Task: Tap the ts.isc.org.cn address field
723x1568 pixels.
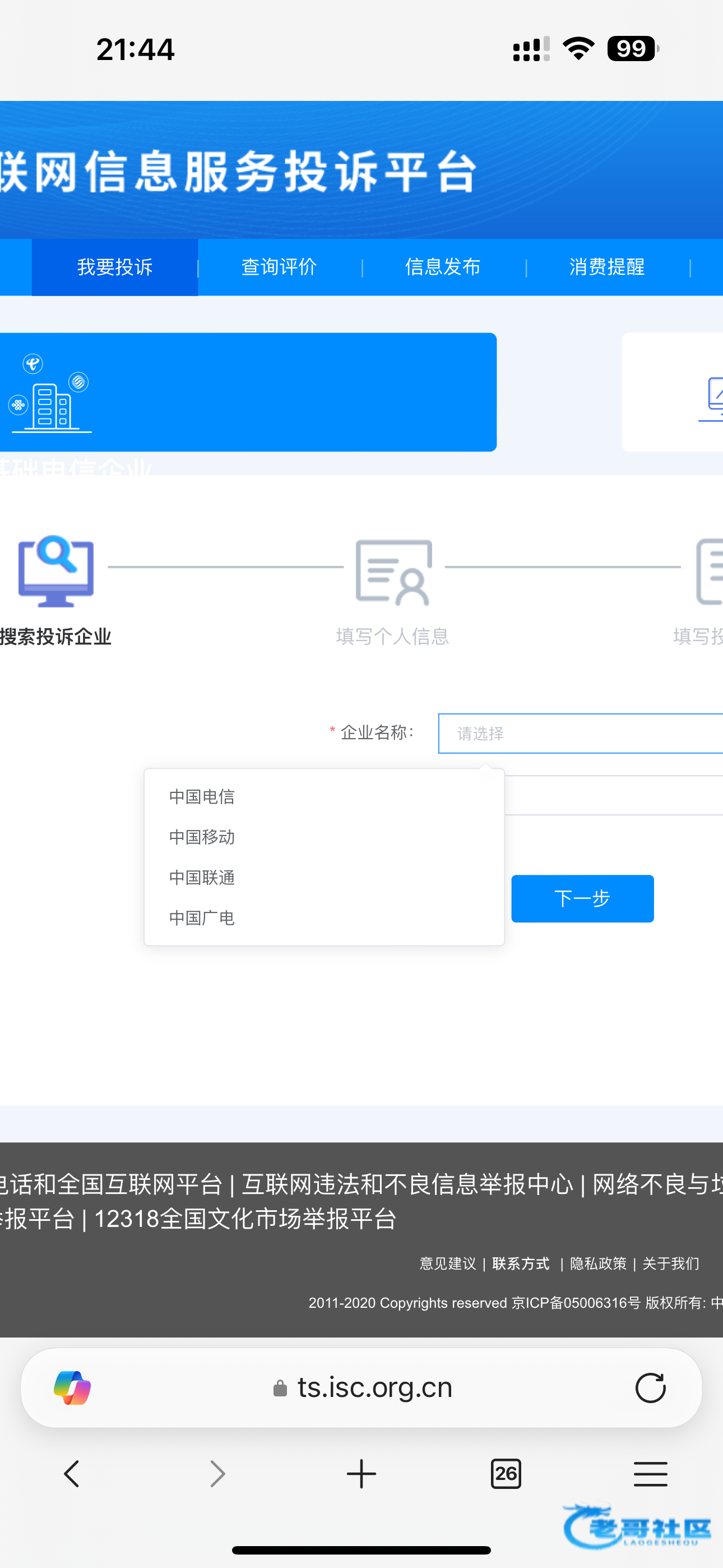Action: (x=374, y=1387)
